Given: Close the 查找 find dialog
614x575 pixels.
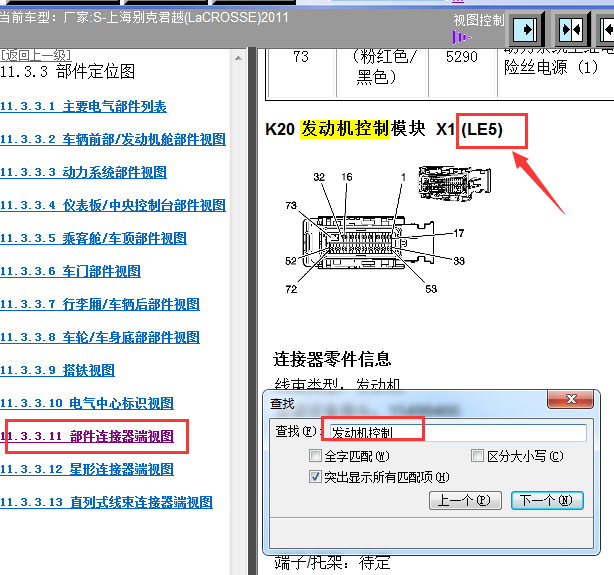Looking at the screenshot, I should 571,399.
